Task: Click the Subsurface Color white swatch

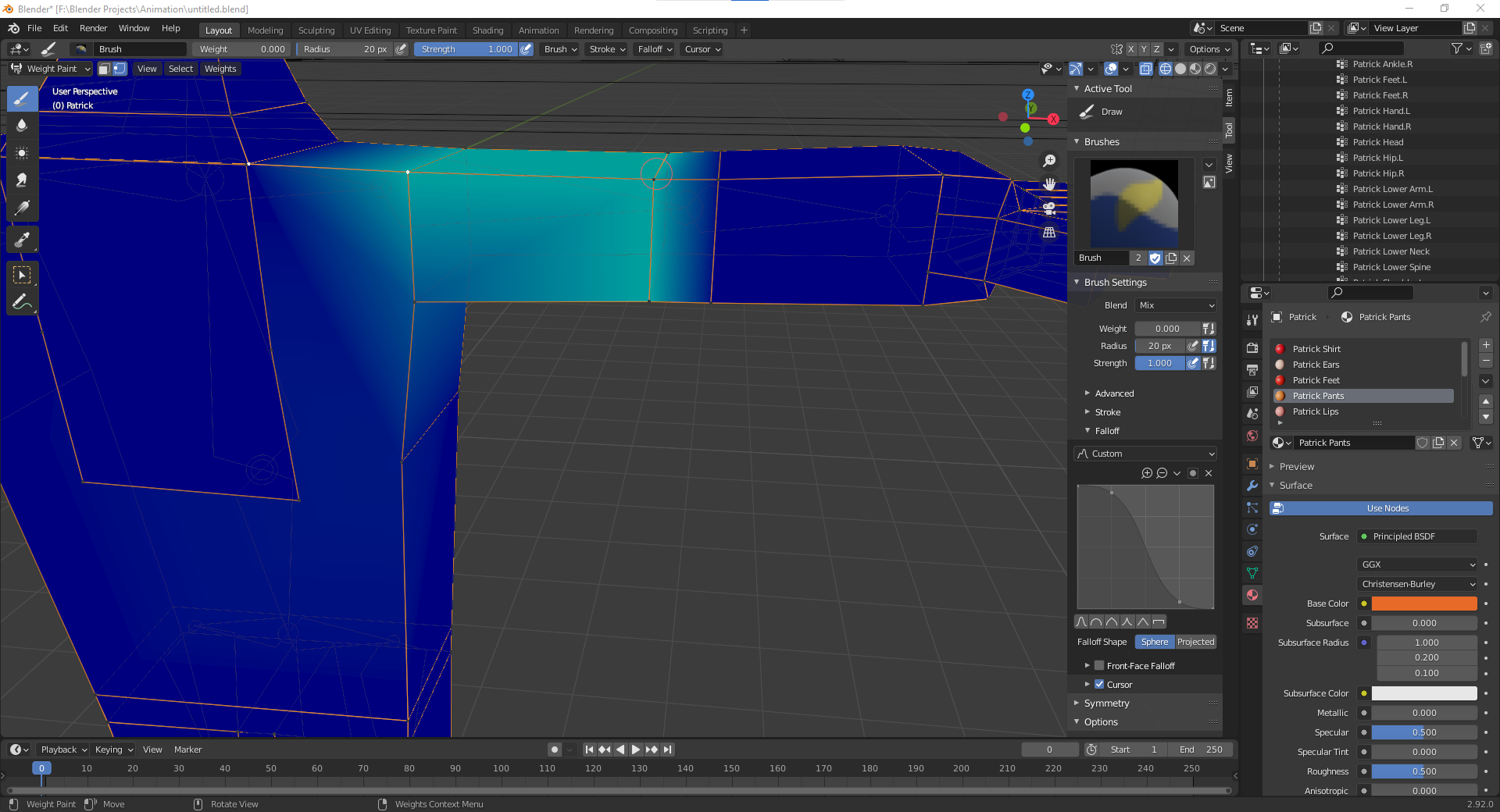Action: 1424,693
